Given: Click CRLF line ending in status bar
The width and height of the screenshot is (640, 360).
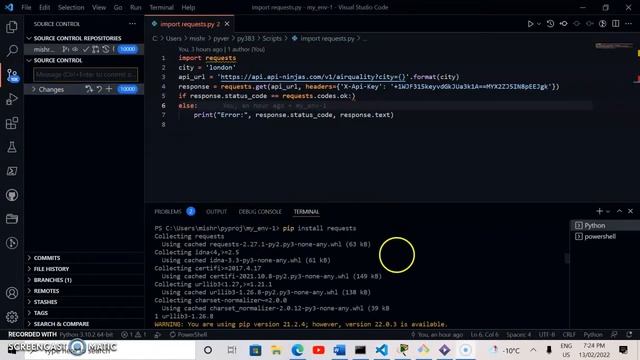Looking at the screenshot, I should click(x=569, y=334).
